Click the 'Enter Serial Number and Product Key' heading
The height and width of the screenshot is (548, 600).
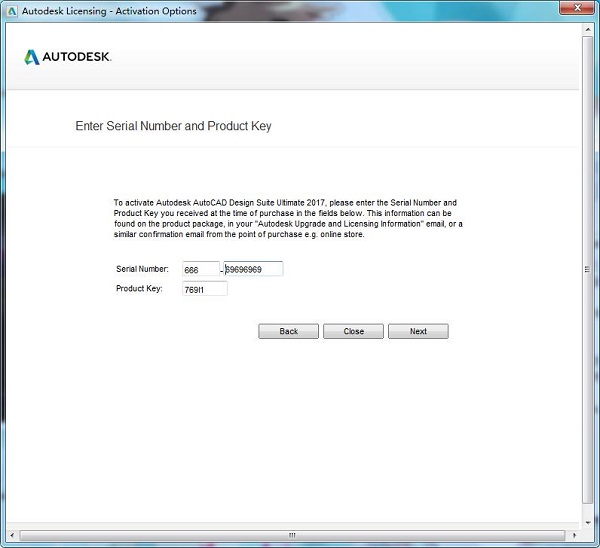tap(173, 127)
